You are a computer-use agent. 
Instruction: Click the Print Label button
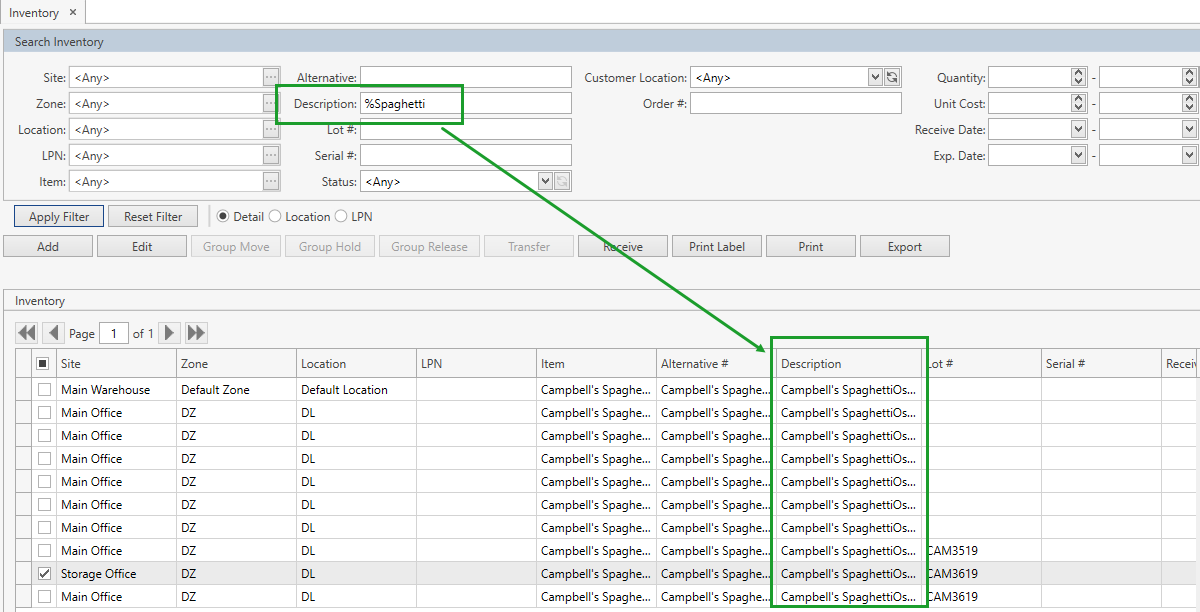[x=716, y=246]
